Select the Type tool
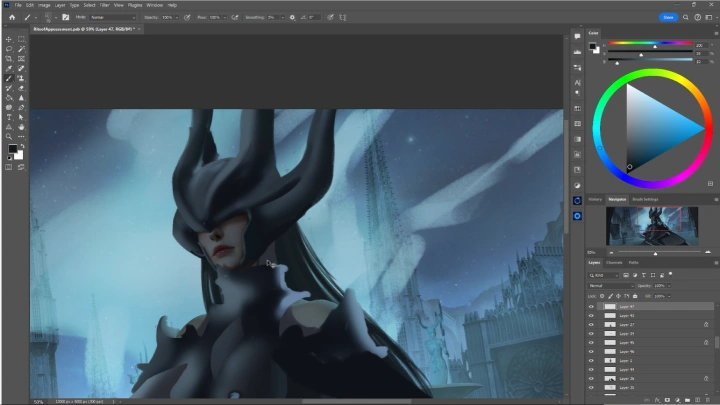Screen dimensions: 720x405 coord(9,118)
